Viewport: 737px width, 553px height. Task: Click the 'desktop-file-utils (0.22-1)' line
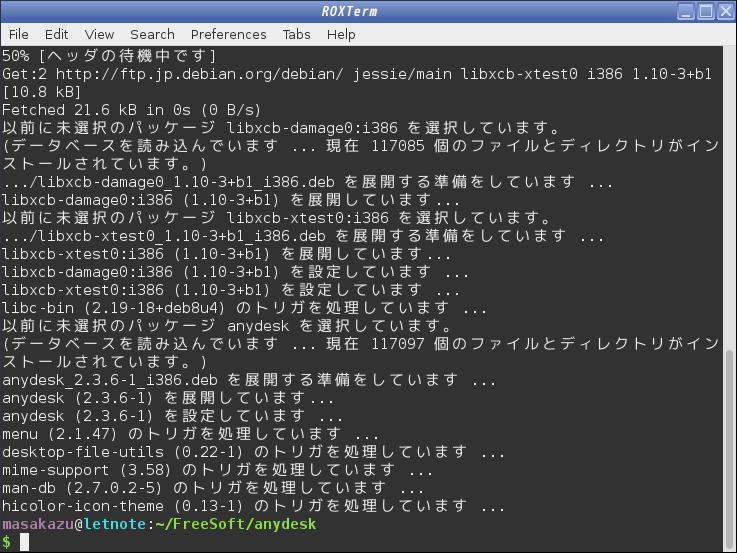click(x=253, y=452)
